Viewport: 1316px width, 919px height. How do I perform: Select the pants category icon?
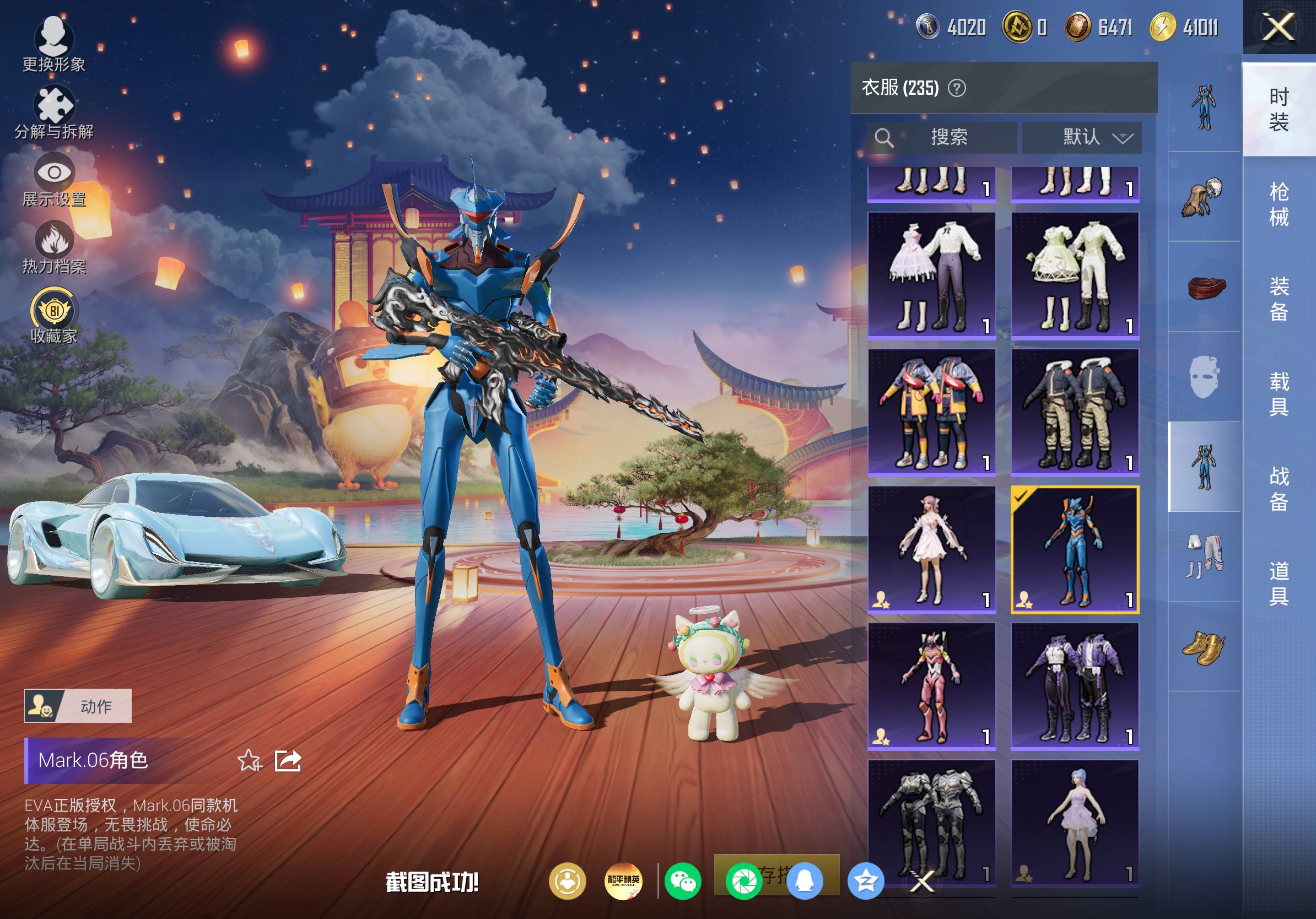point(1204,556)
